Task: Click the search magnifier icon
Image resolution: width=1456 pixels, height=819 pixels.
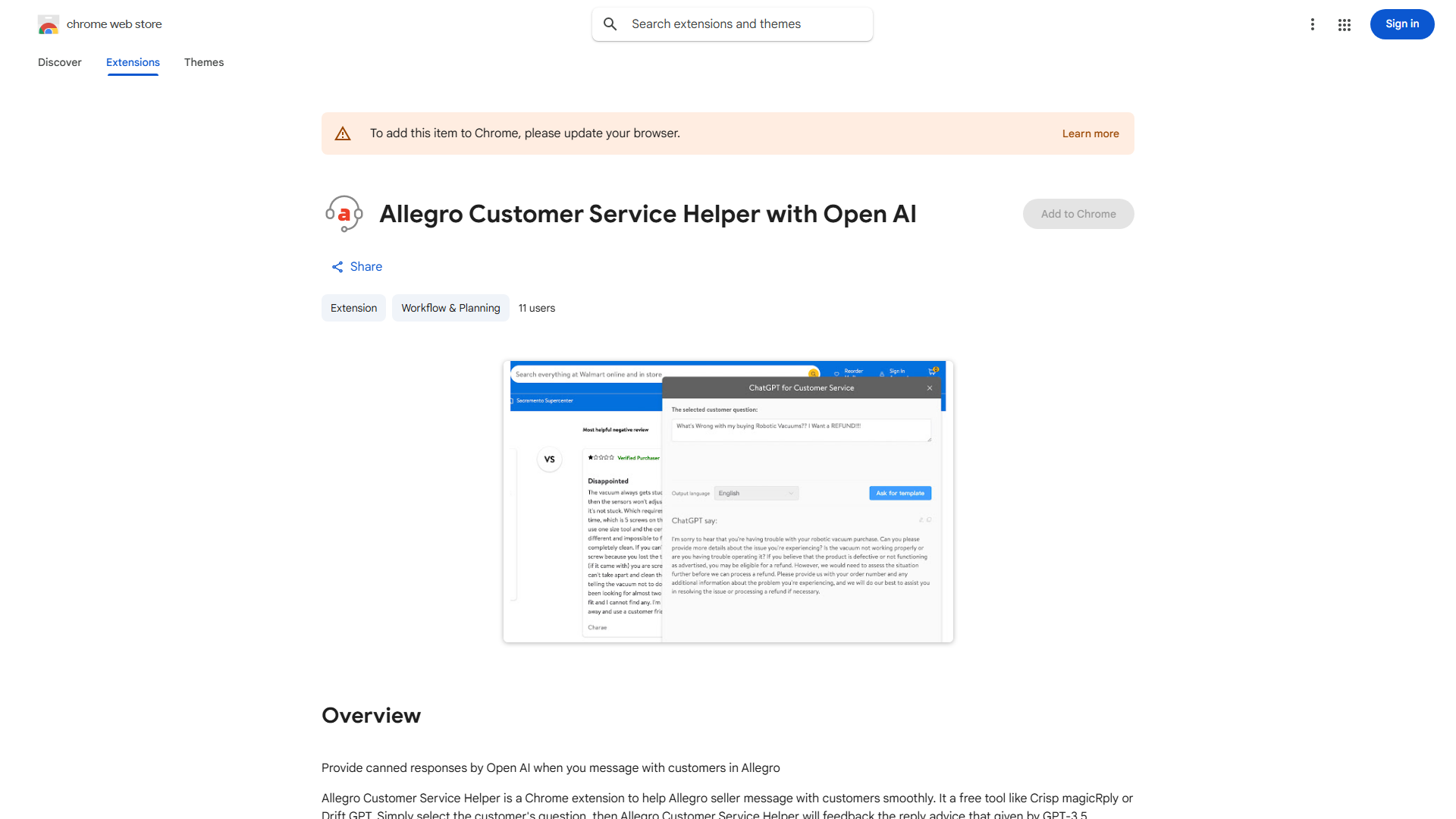Action: point(610,24)
